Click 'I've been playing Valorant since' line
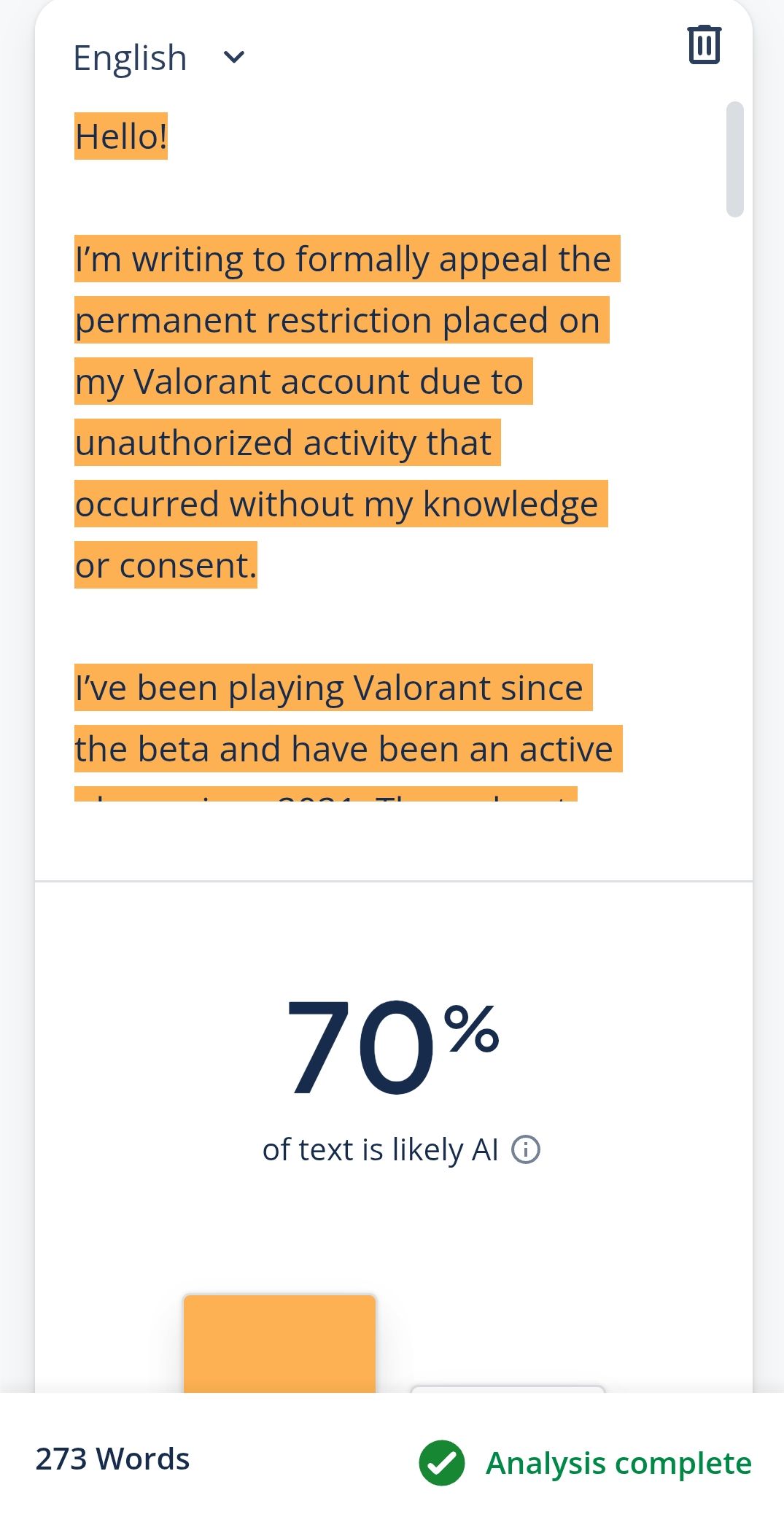 pyautogui.click(x=330, y=688)
